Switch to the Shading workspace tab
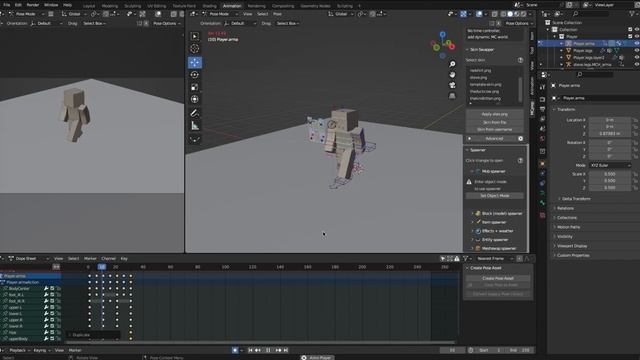 (209, 6)
